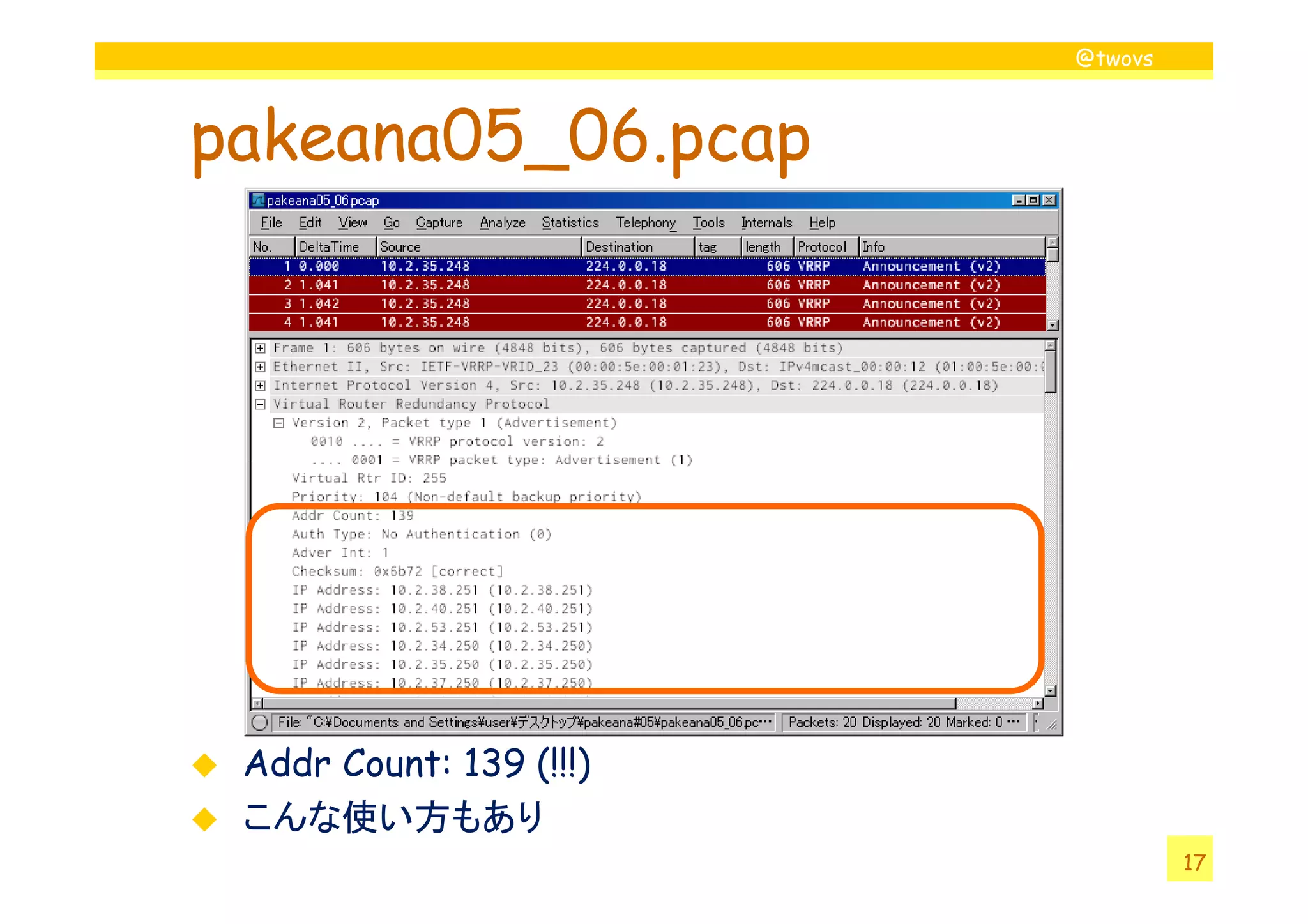Sort packets by the No. column header

point(272,247)
